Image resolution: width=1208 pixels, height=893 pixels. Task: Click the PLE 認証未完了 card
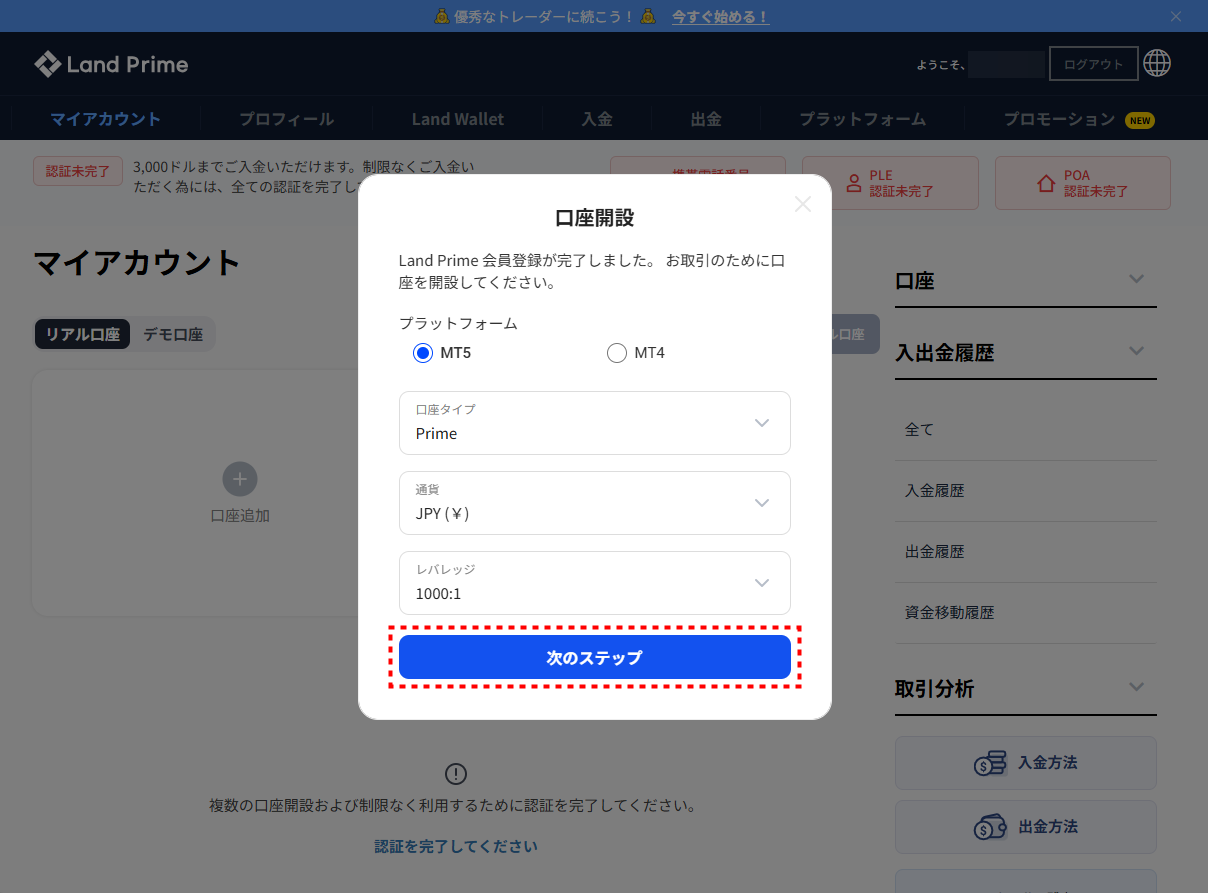(890, 183)
